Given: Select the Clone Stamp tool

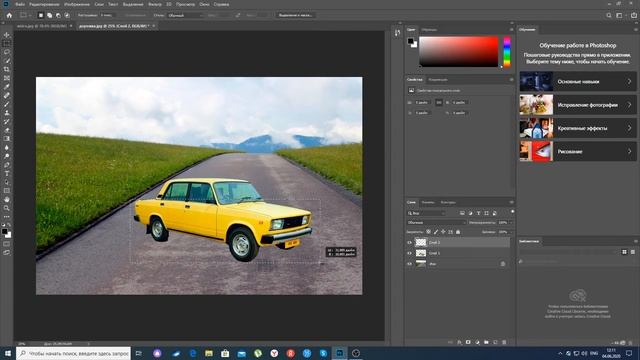Looking at the screenshot, I should point(7,113).
